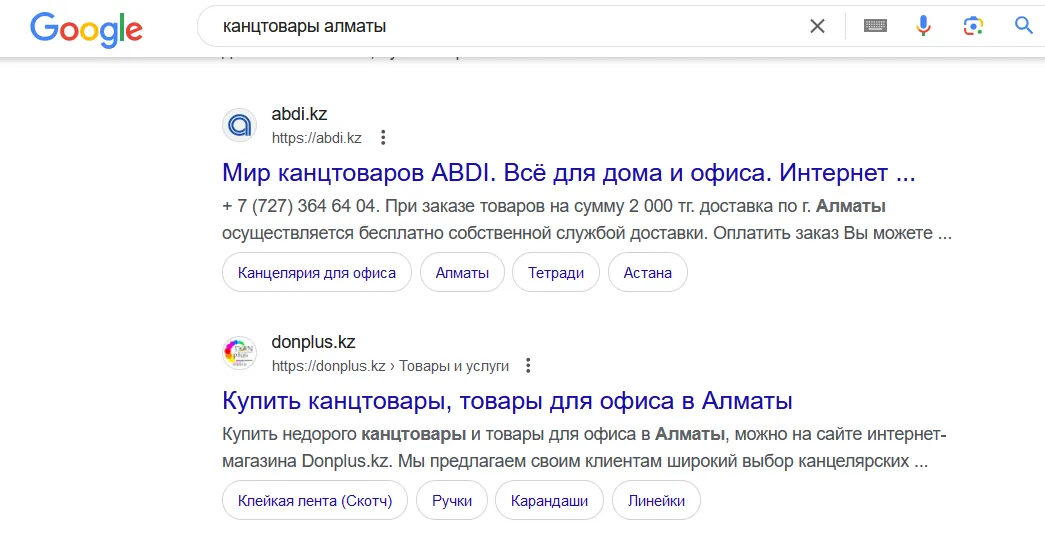Click the snippet line starting осуществляется бесплатно
The height and width of the screenshot is (534, 1045).
point(586,234)
